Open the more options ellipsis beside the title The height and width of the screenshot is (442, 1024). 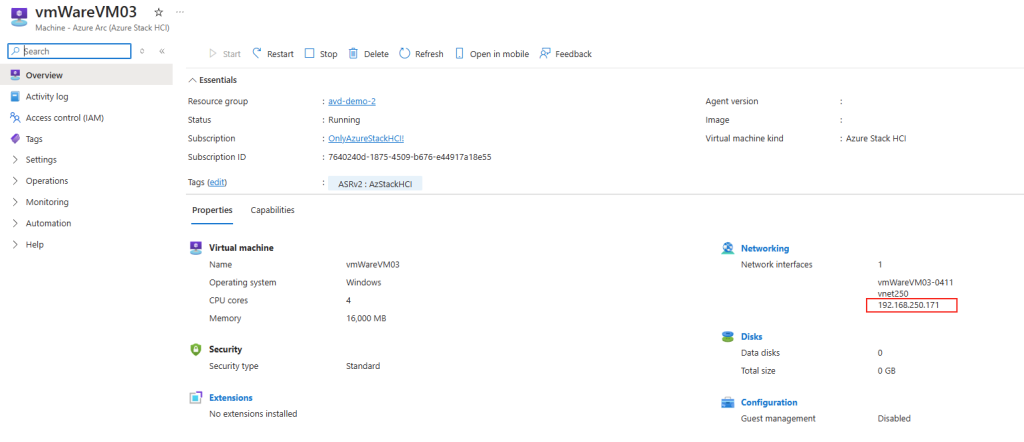[x=180, y=12]
